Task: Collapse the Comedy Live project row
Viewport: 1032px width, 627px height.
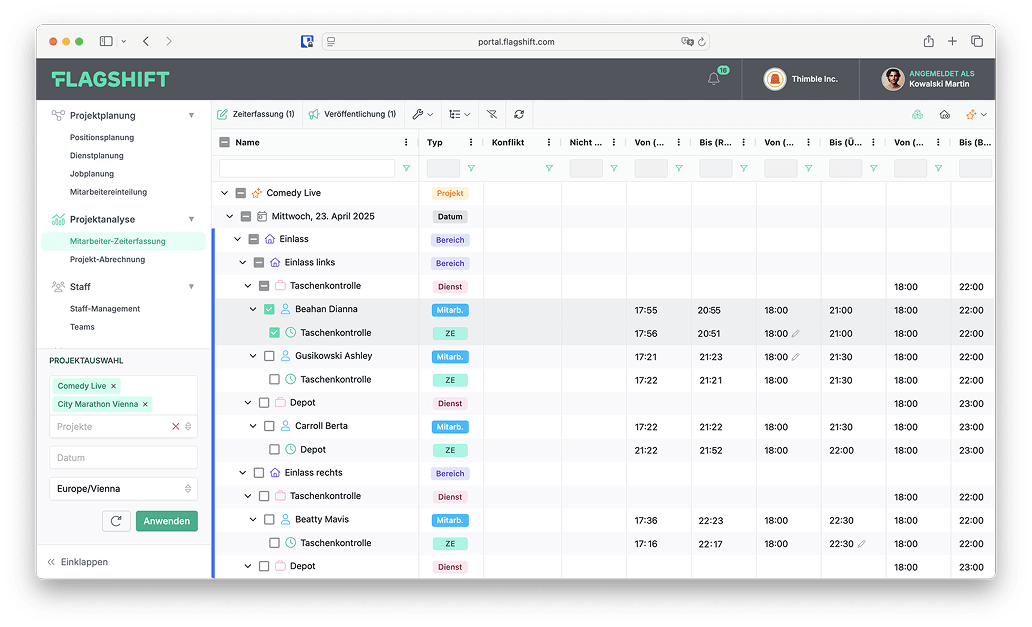Action: (x=224, y=193)
